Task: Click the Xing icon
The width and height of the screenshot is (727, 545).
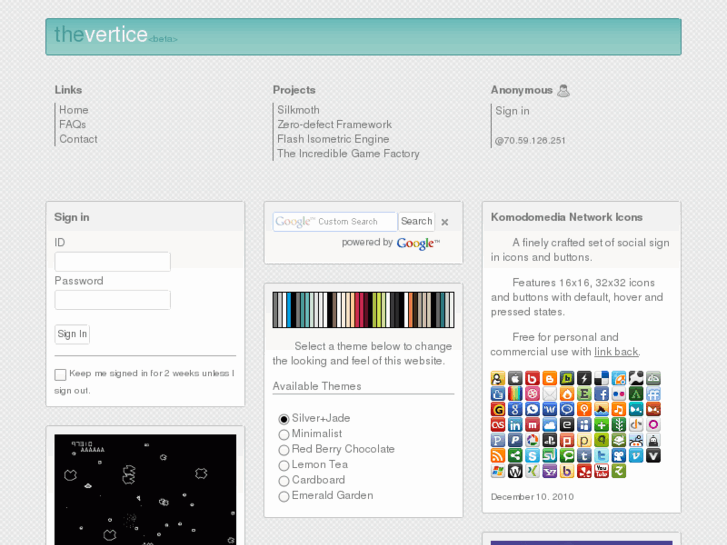Action: pos(532,471)
